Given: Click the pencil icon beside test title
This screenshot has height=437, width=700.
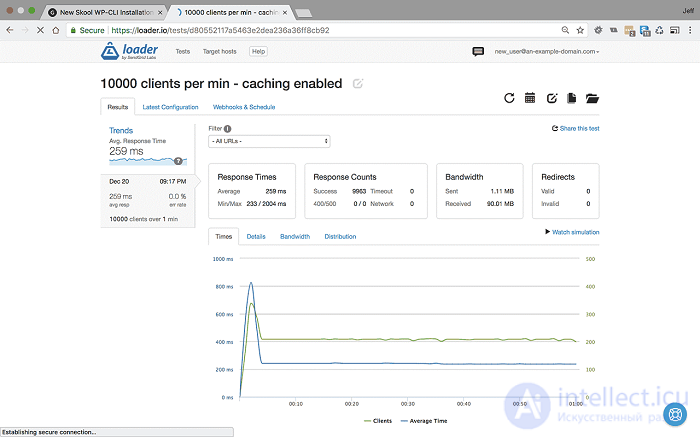Looking at the screenshot, I should 358,83.
